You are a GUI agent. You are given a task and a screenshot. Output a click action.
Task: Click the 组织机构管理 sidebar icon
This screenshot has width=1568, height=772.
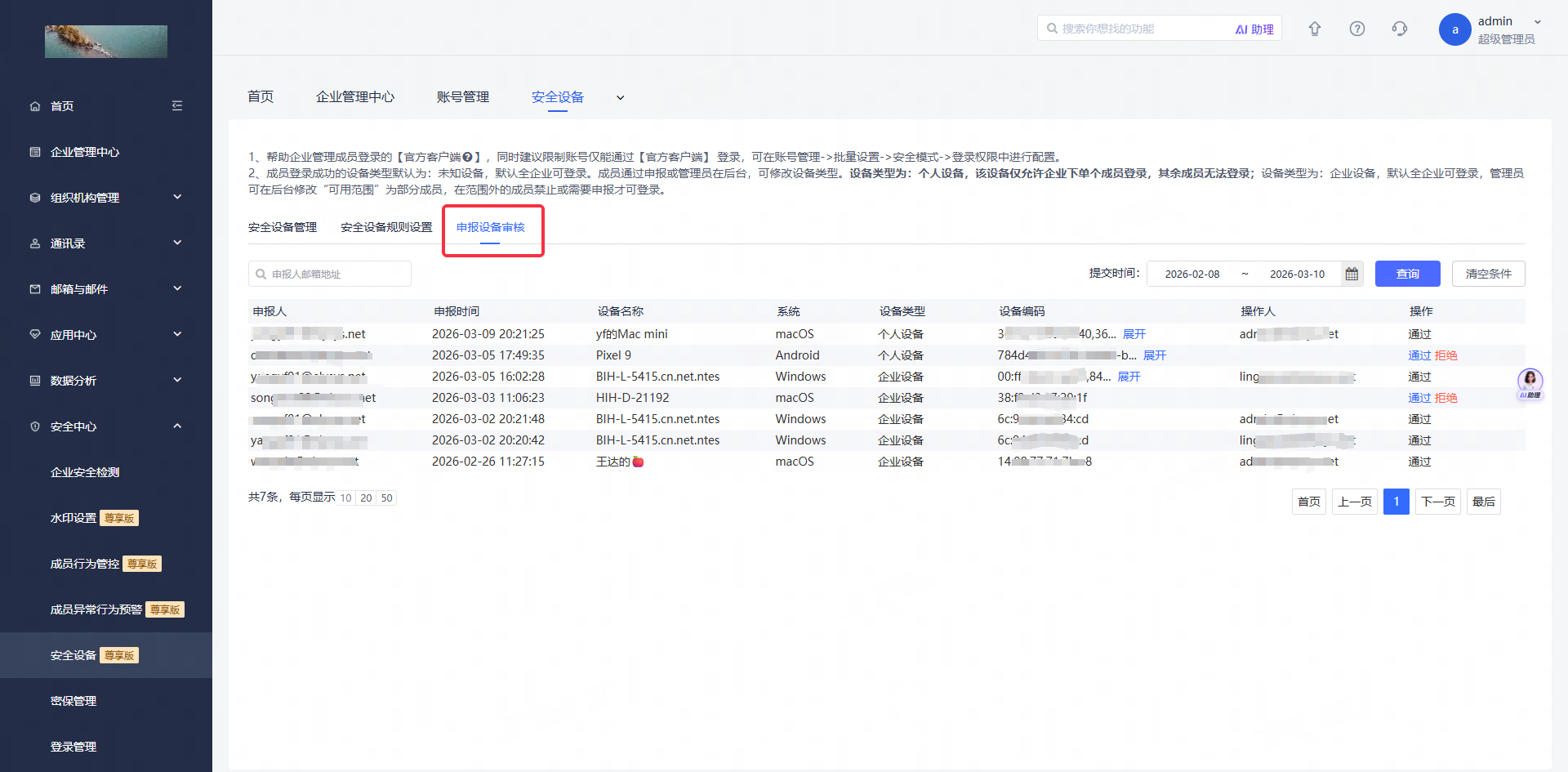point(35,198)
